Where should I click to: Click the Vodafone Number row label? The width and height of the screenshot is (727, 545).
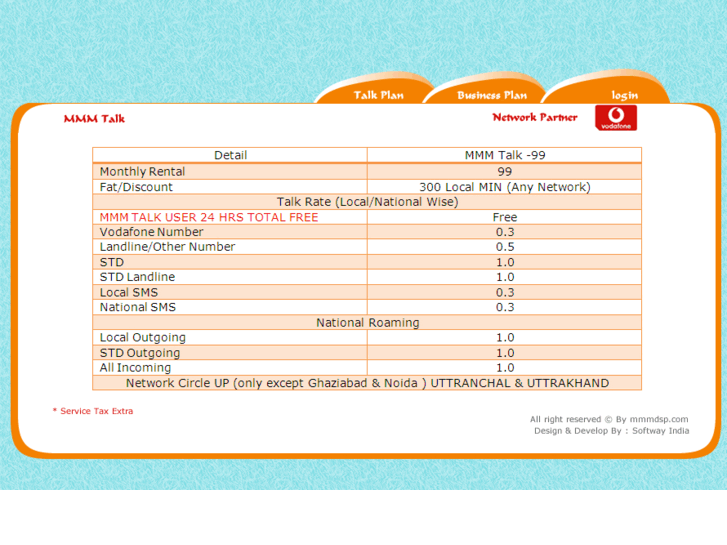point(152,232)
